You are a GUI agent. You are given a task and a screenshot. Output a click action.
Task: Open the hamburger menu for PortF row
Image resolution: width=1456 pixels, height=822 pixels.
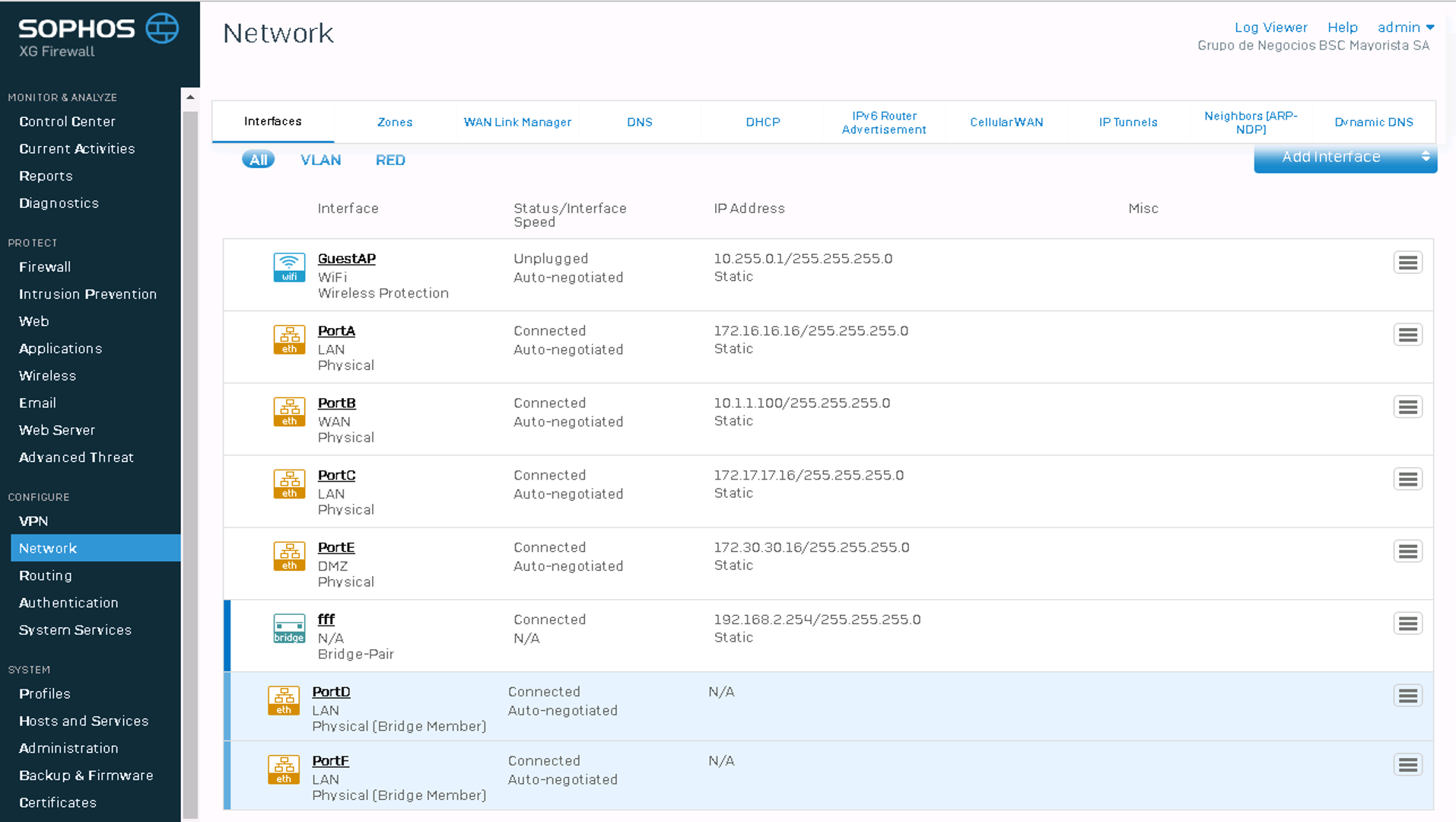click(x=1408, y=765)
